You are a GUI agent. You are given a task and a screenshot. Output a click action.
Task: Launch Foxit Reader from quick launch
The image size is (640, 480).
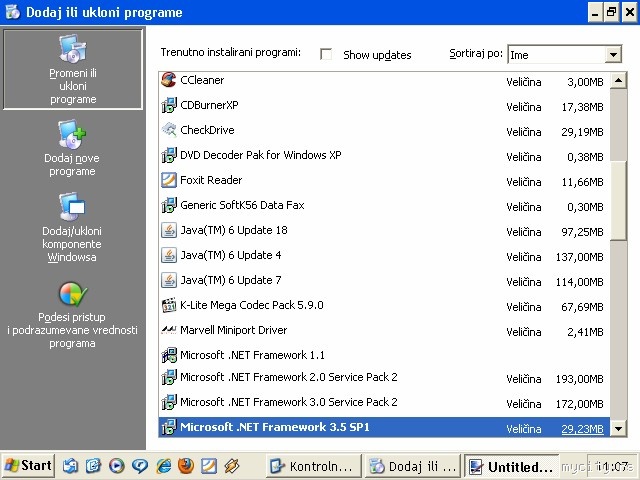(x=209, y=466)
